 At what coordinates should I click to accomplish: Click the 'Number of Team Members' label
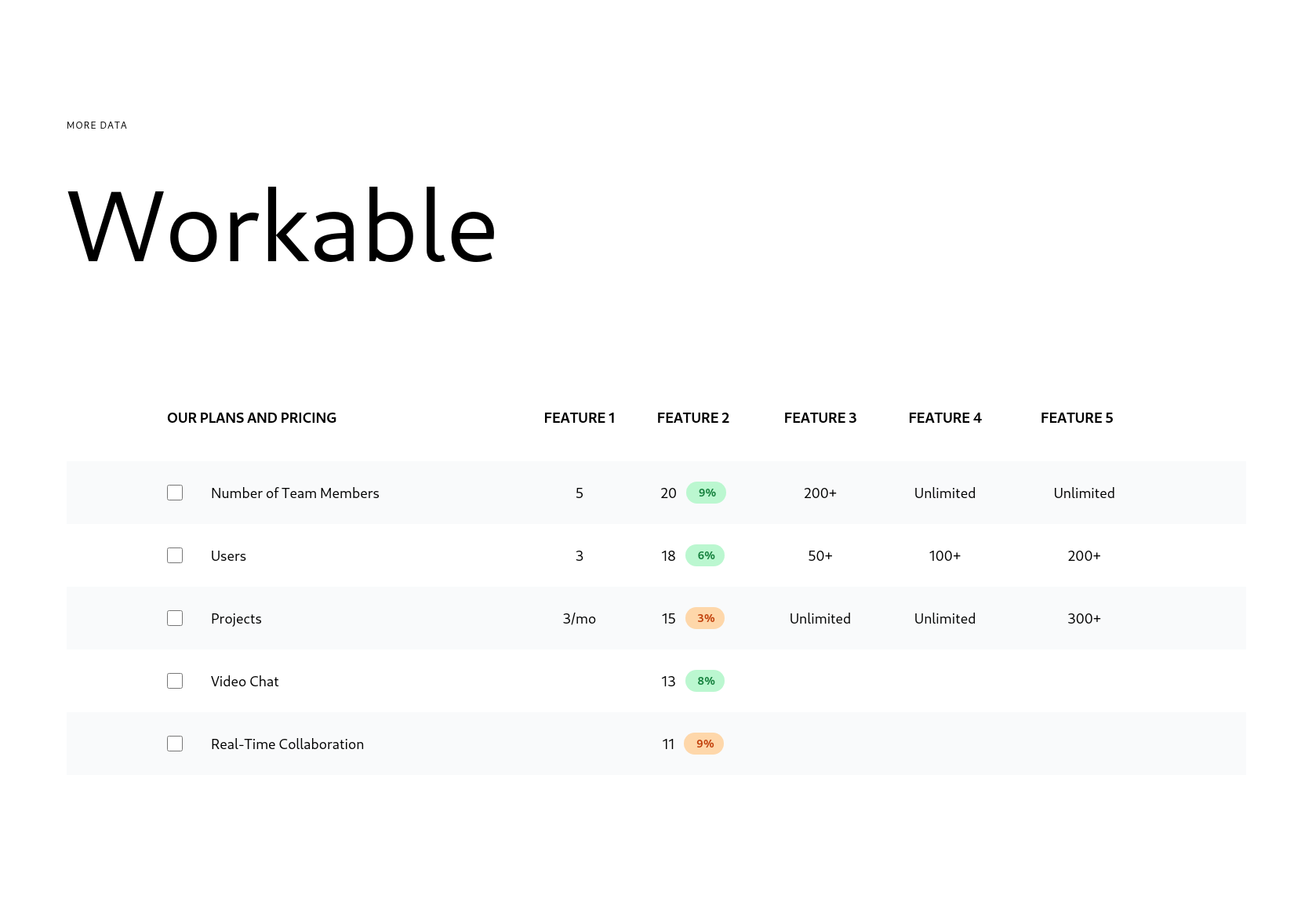(x=295, y=493)
